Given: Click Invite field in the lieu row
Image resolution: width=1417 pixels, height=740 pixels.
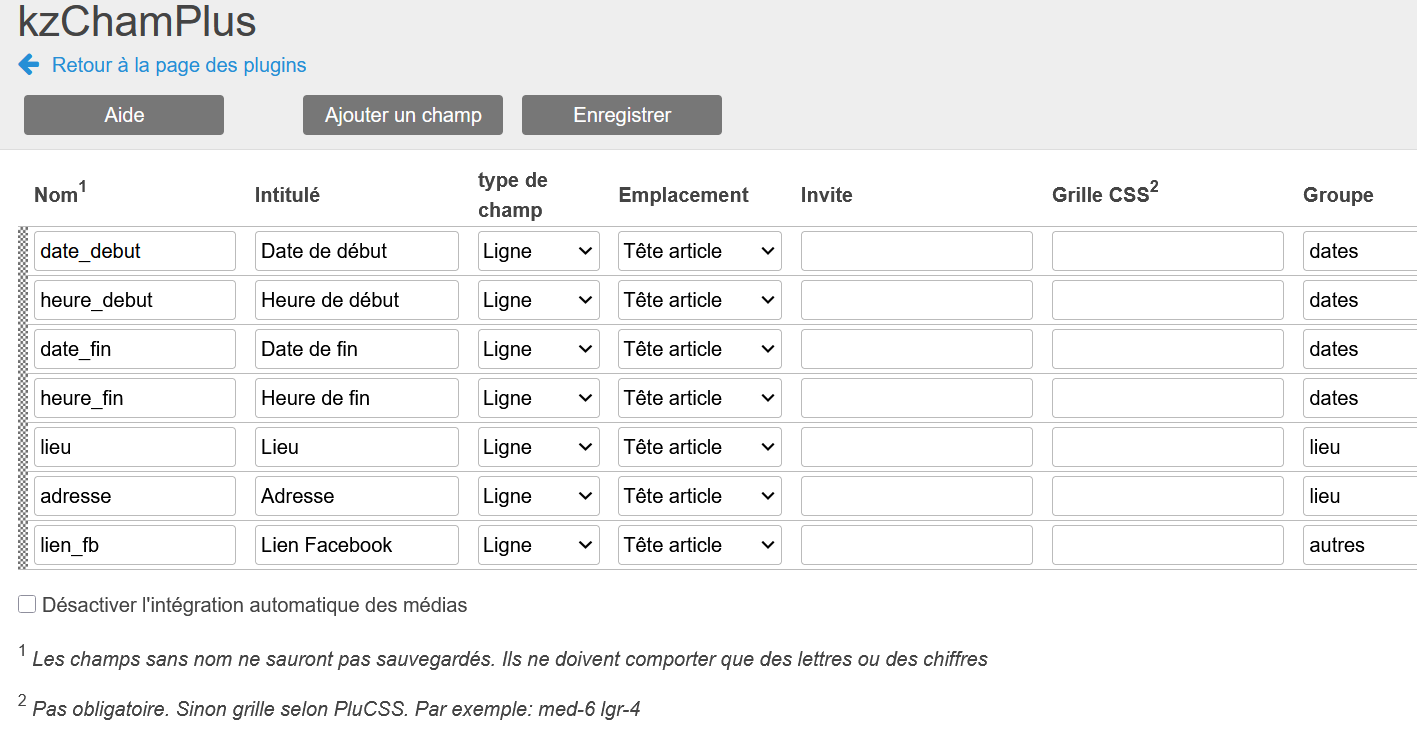Looking at the screenshot, I should [916, 447].
